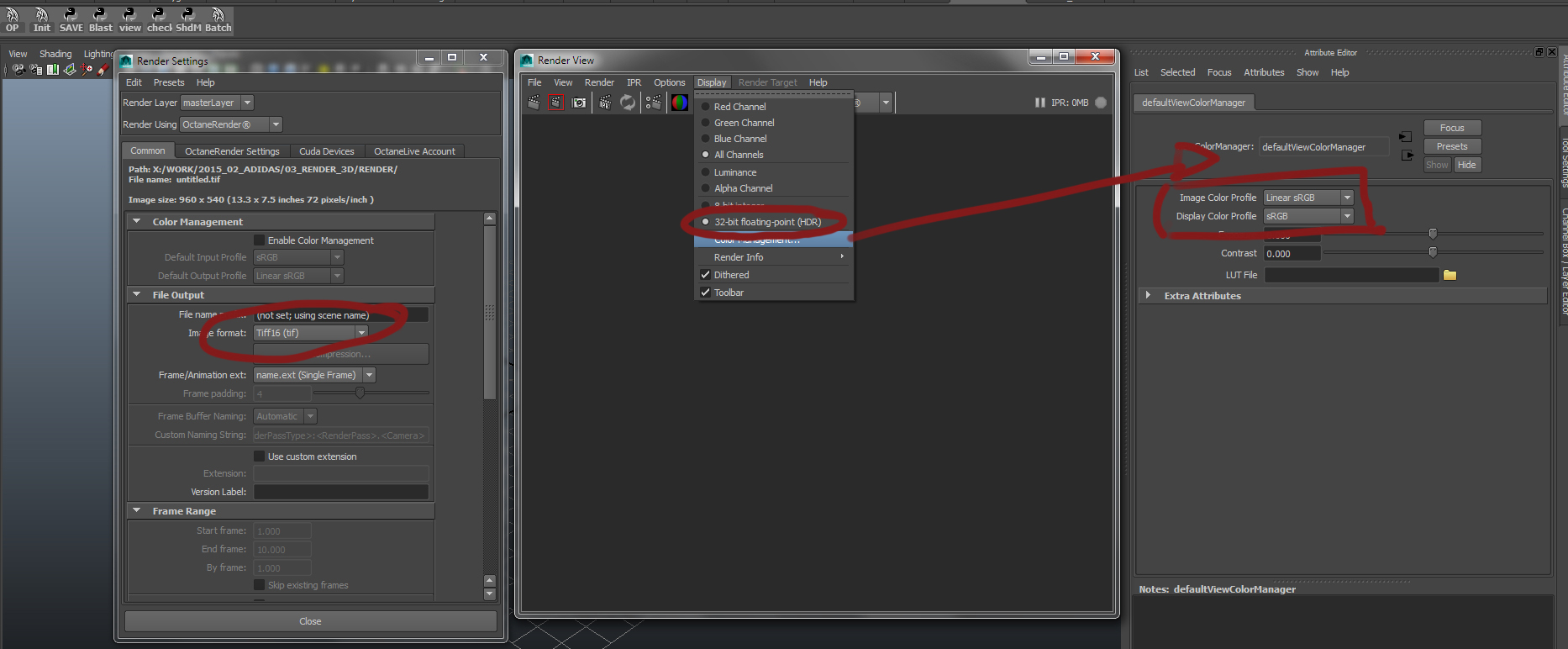
Task: Click Presets button in Attribute Editor
Action: pos(1452,146)
